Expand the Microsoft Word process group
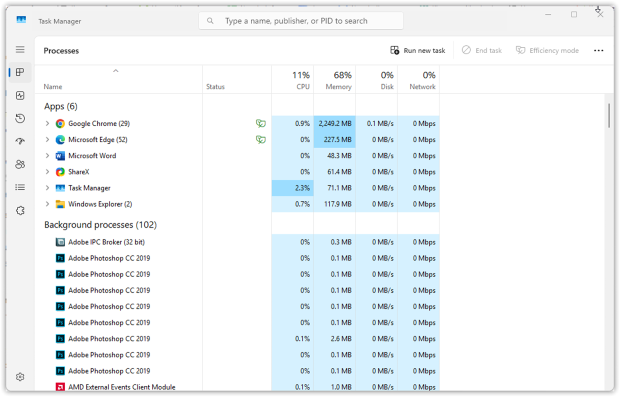The image size is (620, 397). tap(47, 156)
